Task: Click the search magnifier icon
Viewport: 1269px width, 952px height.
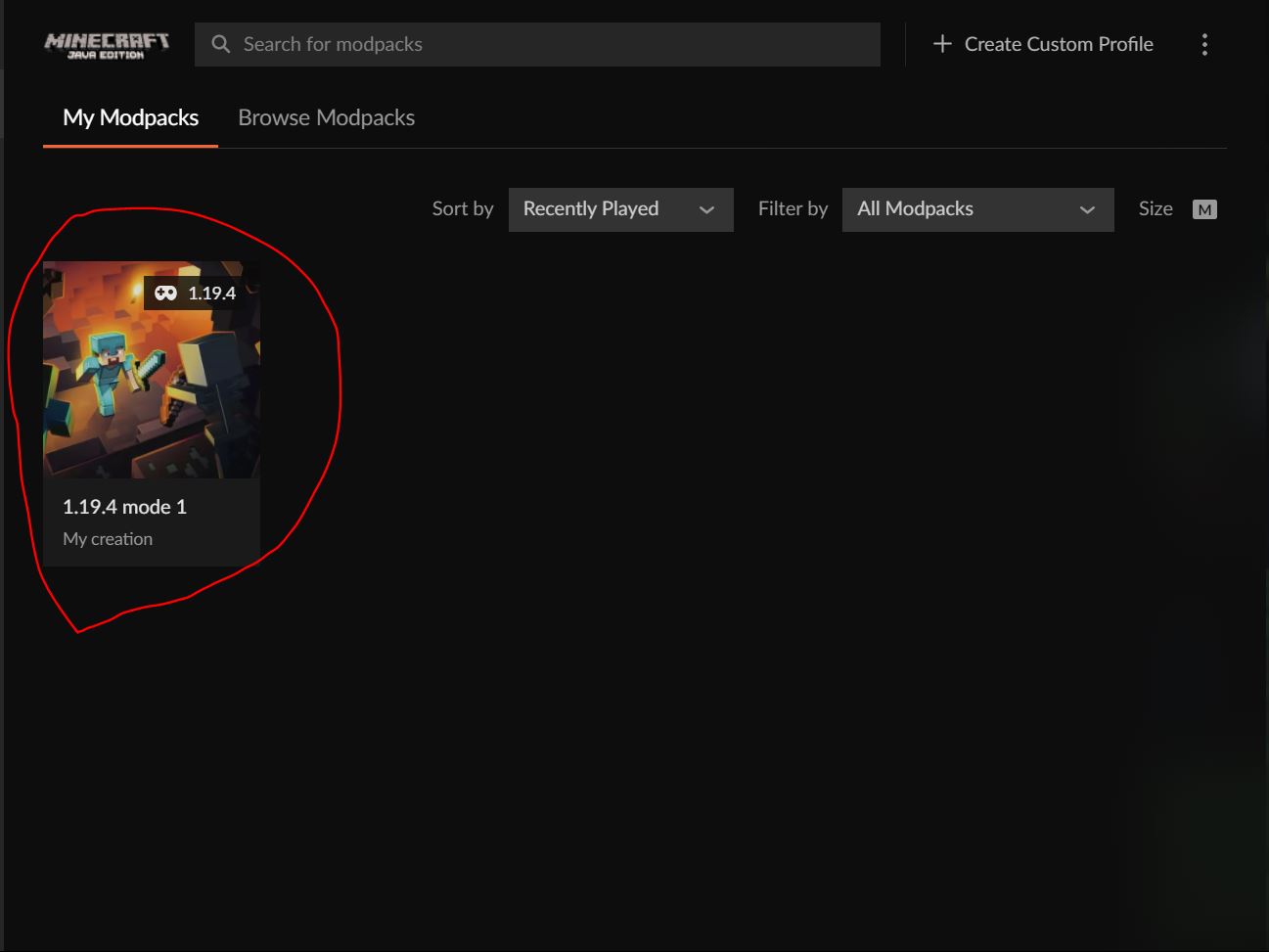Action: 221,44
